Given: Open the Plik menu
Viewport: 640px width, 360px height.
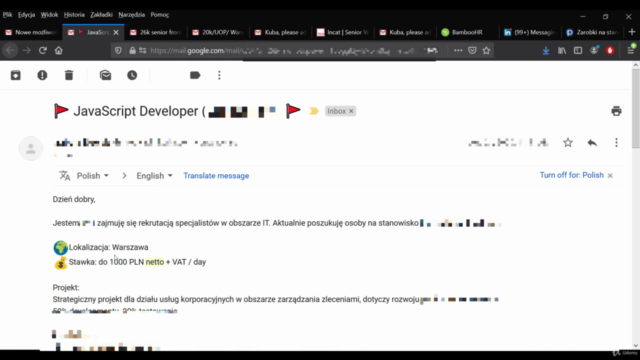Looking at the screenshot, I should coord(7,15).
